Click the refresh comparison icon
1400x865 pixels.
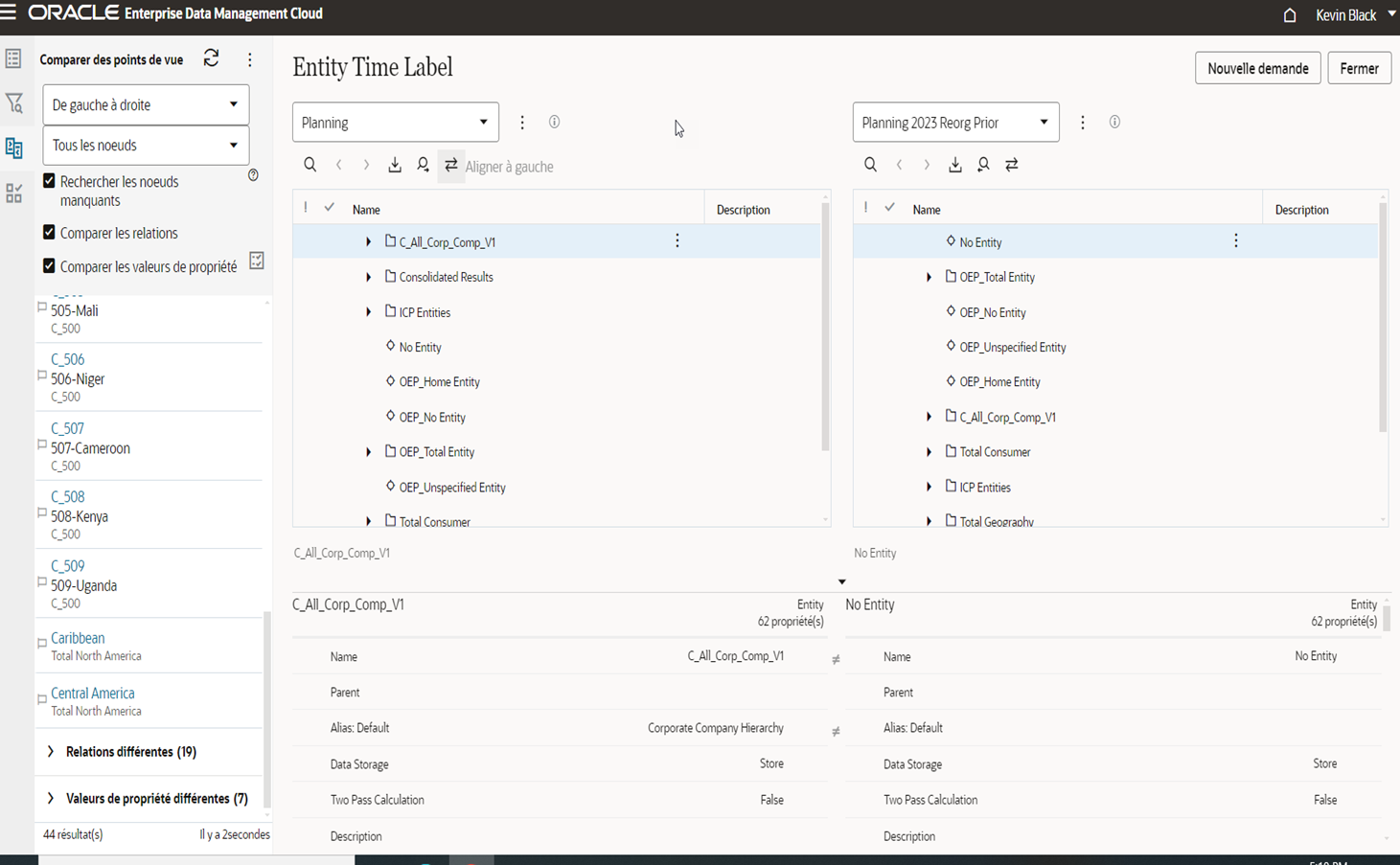(x=211, y=58)
